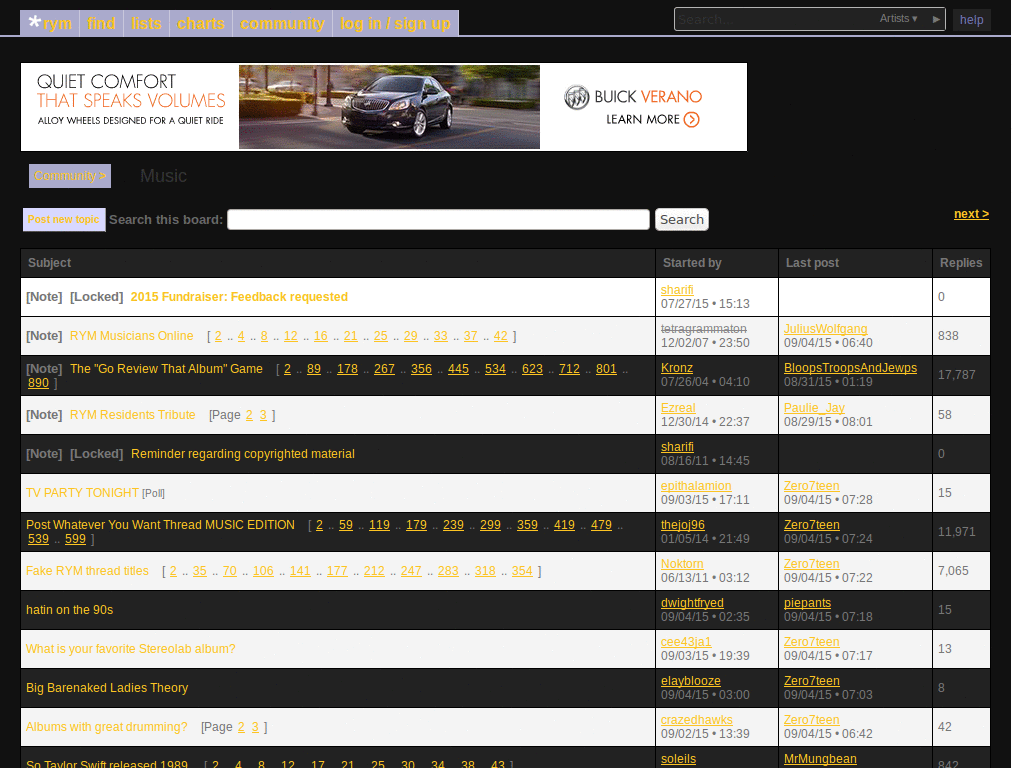Open the charts menu
The width and height of the screenshot is (1024, 768).
201,23
